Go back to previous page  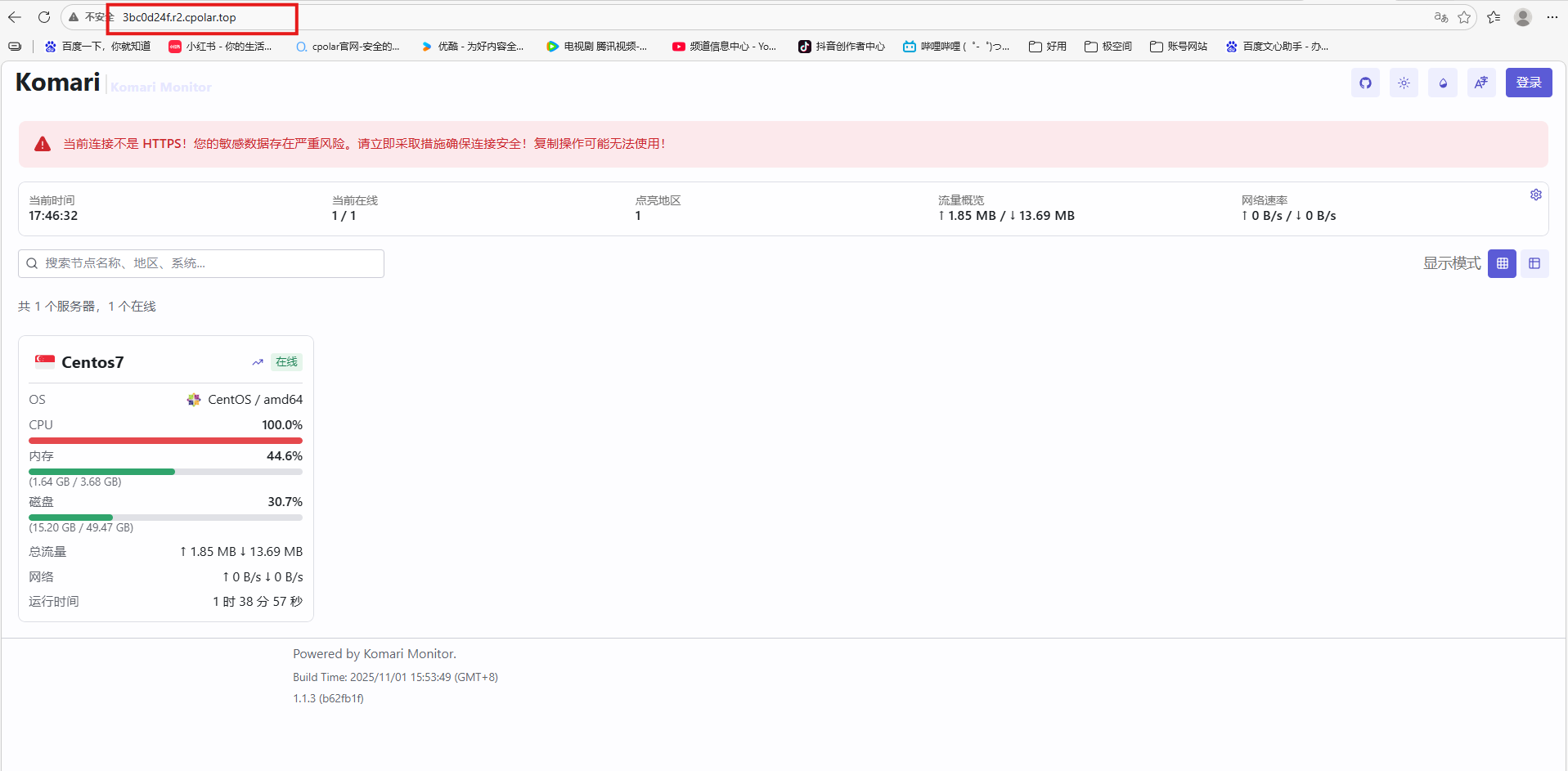[x=15, y=17]
